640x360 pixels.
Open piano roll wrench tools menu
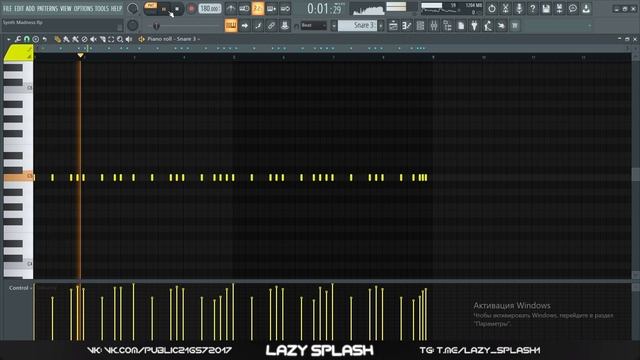point(18,39)
